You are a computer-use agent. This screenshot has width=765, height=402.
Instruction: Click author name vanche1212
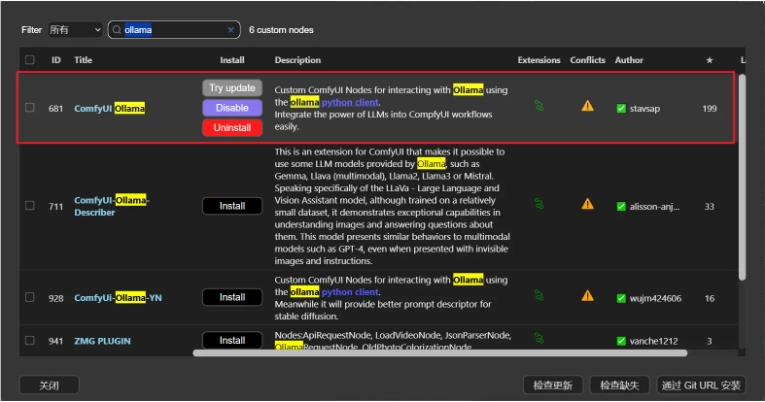[654, 341]
